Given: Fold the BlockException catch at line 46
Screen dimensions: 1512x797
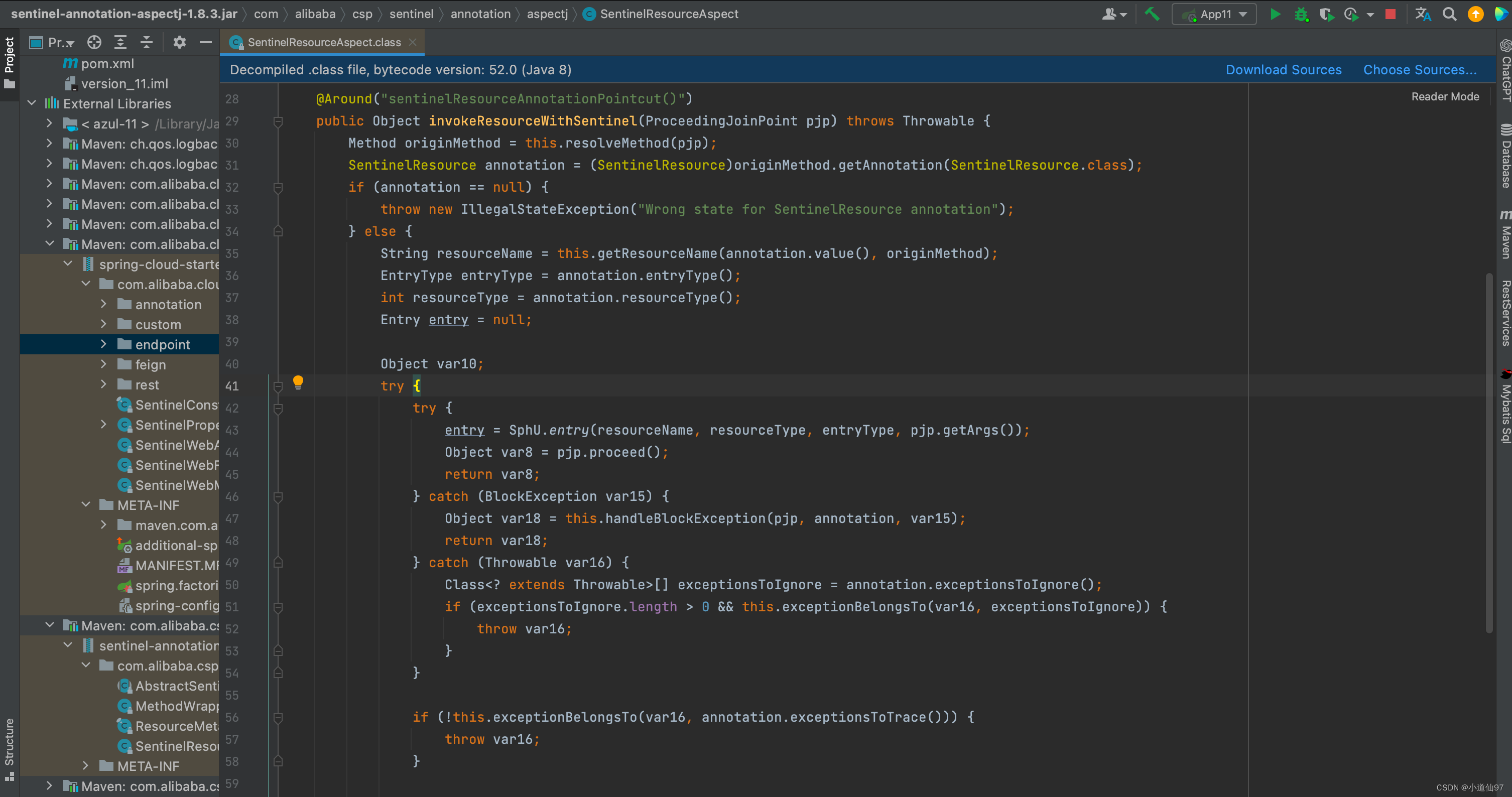Looking at the screenshot, I should (278, 497).
